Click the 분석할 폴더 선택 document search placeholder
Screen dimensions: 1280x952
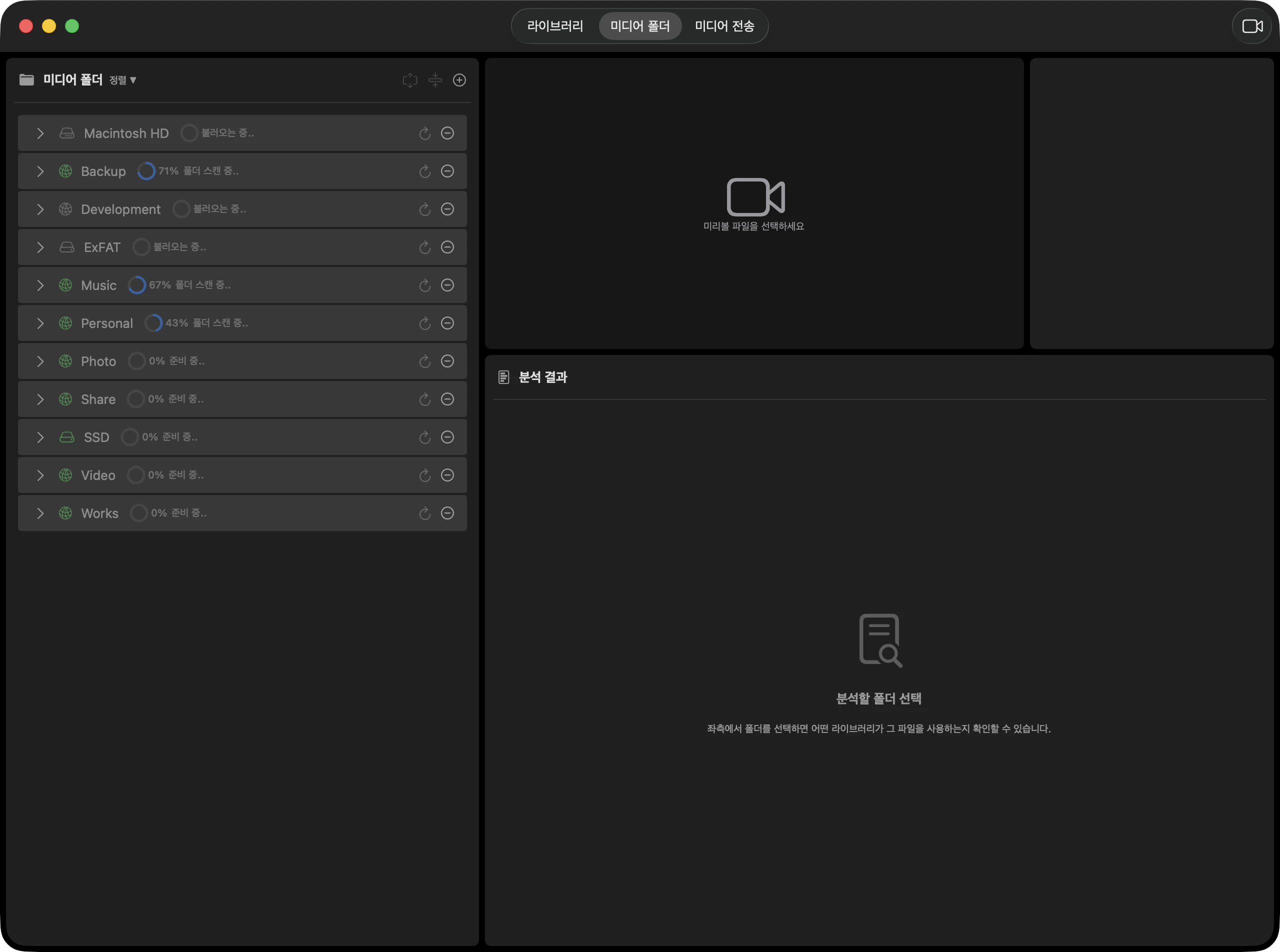click(x=880, y=641)
